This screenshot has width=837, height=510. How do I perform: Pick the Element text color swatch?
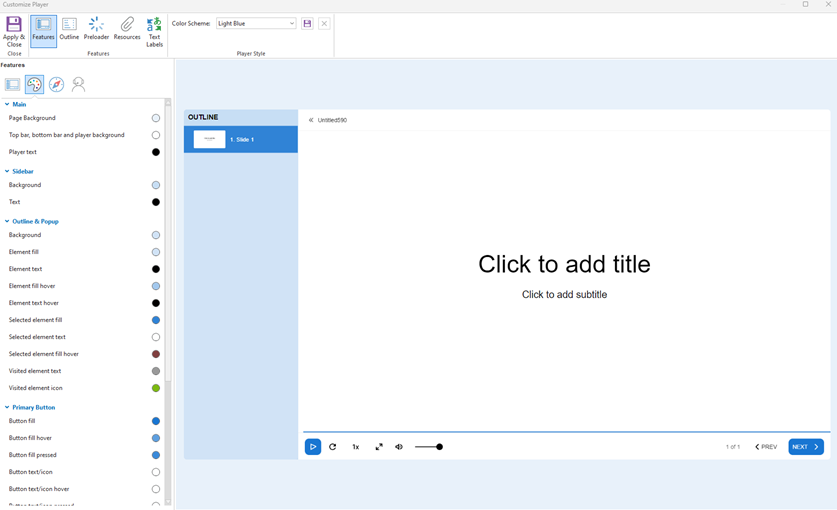pyautogui.click(x=156, y=269)
